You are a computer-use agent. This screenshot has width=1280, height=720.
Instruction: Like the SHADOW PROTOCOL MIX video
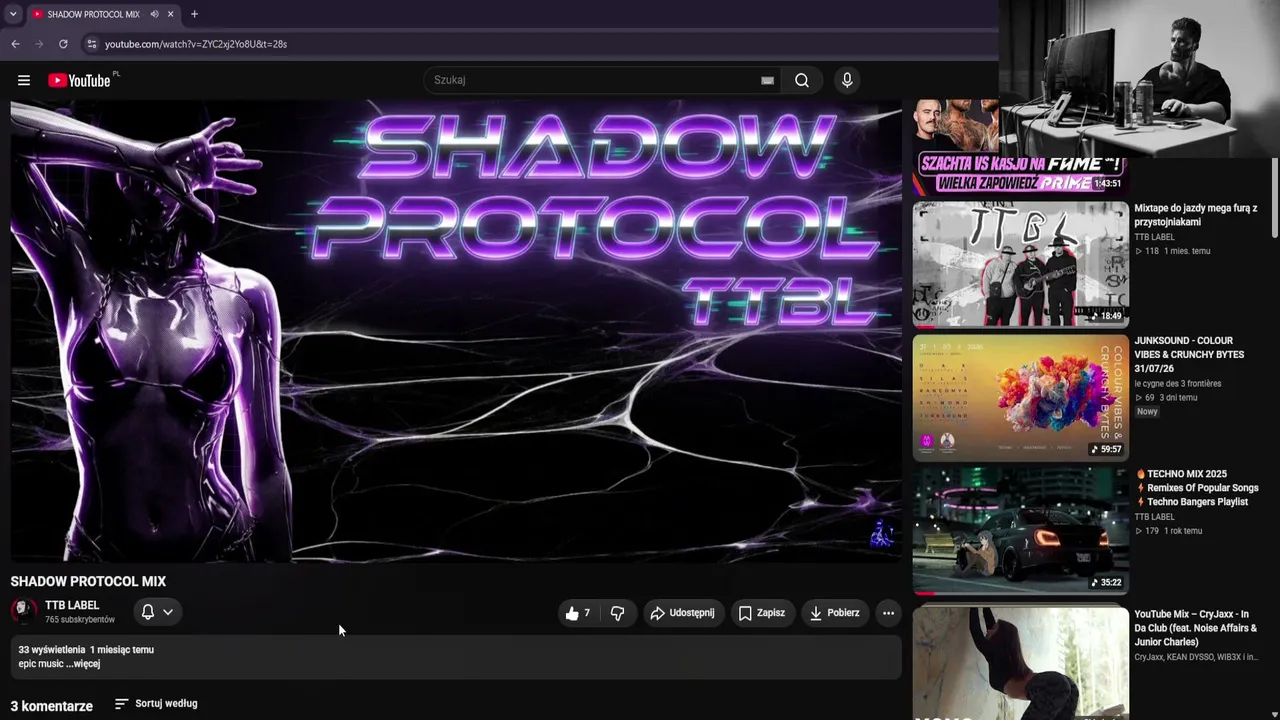click(578, 613)
